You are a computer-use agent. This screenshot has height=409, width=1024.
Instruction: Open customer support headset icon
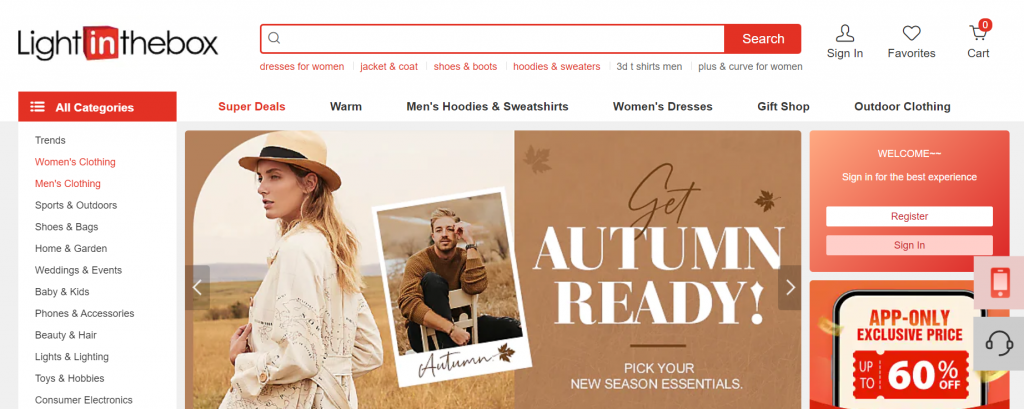pos(999,344)
